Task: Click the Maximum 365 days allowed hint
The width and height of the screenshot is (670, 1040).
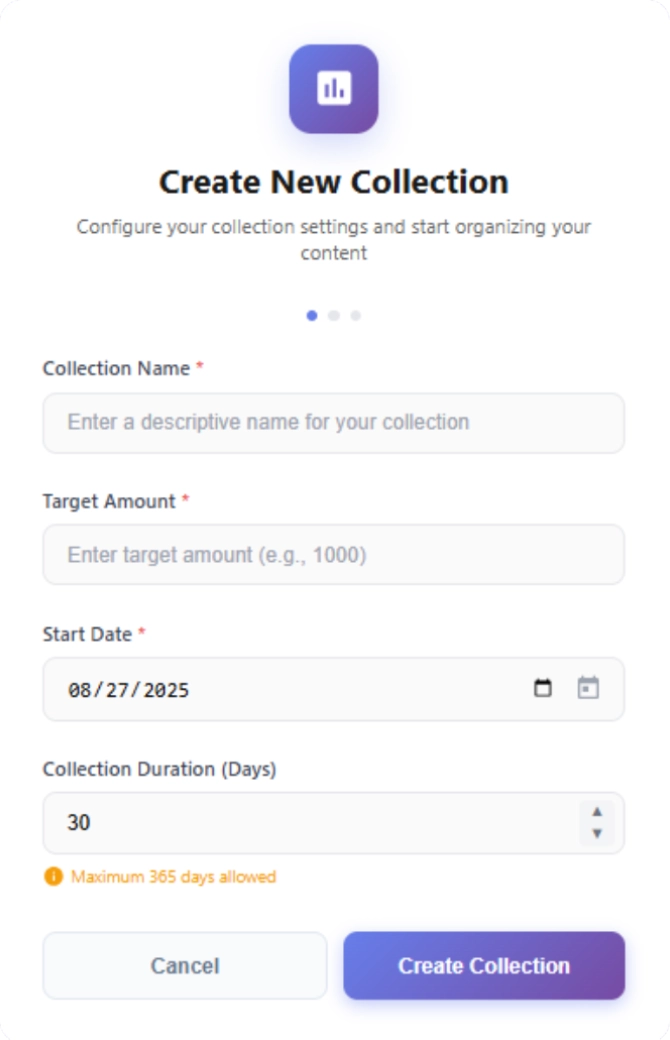Action: 173,877
